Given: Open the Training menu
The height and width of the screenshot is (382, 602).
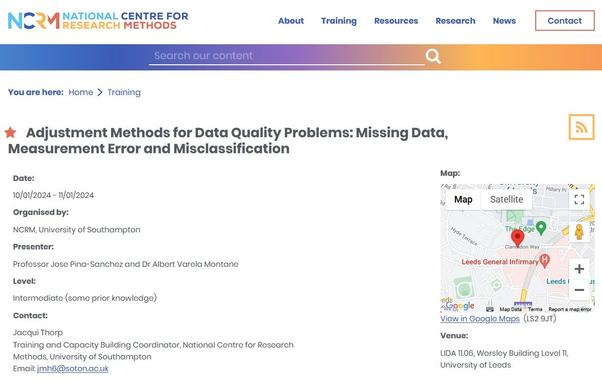Looking at the screenshot, I should [339, 21].
